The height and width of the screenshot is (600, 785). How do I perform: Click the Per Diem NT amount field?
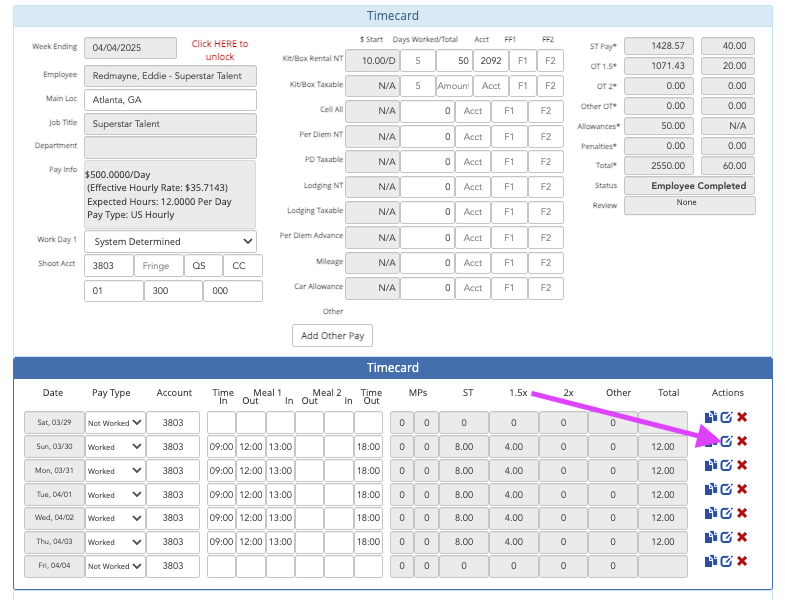coord(427,137)
